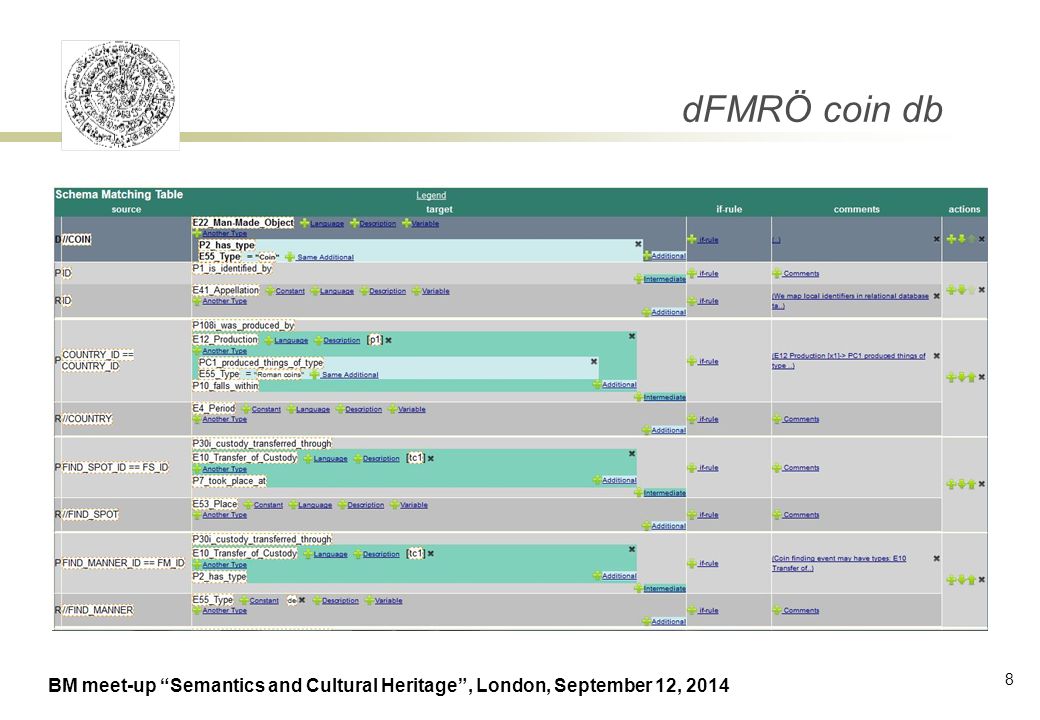The width and height of the screenshot is (1040, 720).
Task: Delete the Coin finding event comment
Action: pyautogui.click(x=937, y=559)
